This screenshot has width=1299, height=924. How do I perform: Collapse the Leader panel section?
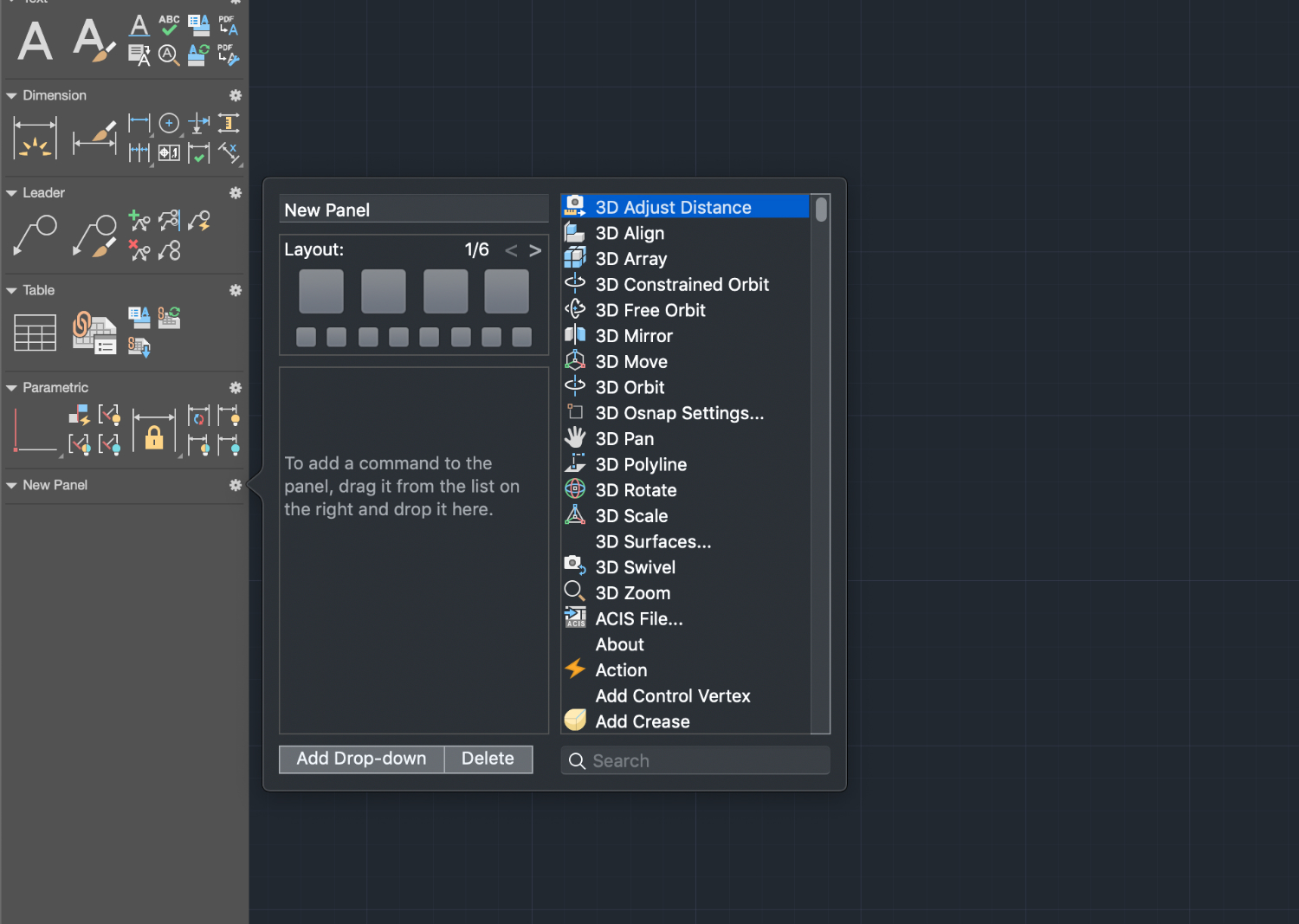pos(12,193)
